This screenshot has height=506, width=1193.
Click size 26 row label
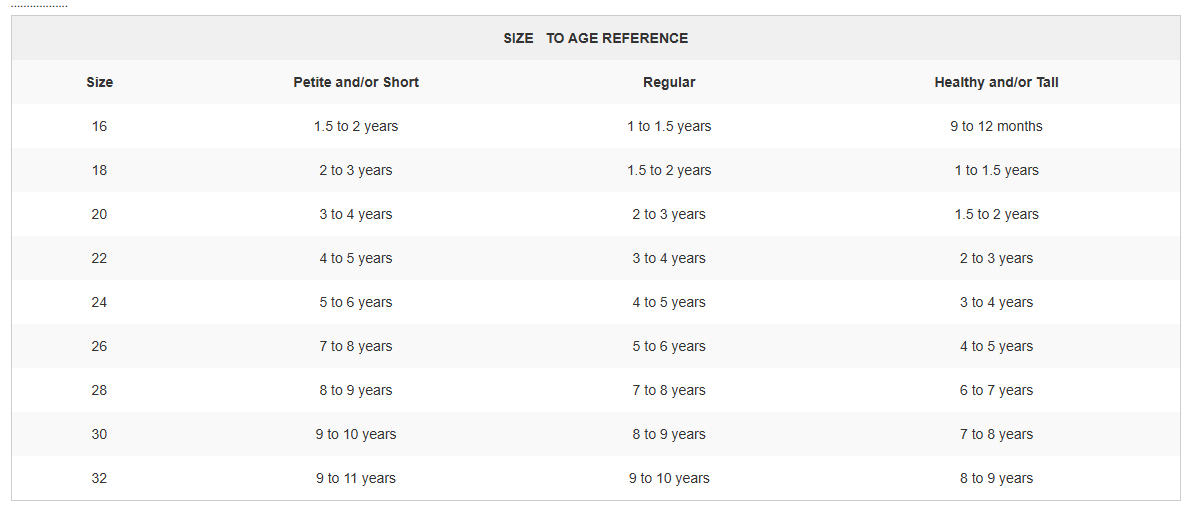[100, 346]
